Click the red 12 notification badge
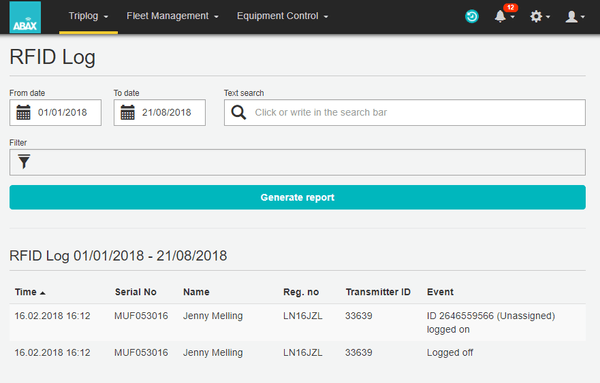 (x=510, y=7)
